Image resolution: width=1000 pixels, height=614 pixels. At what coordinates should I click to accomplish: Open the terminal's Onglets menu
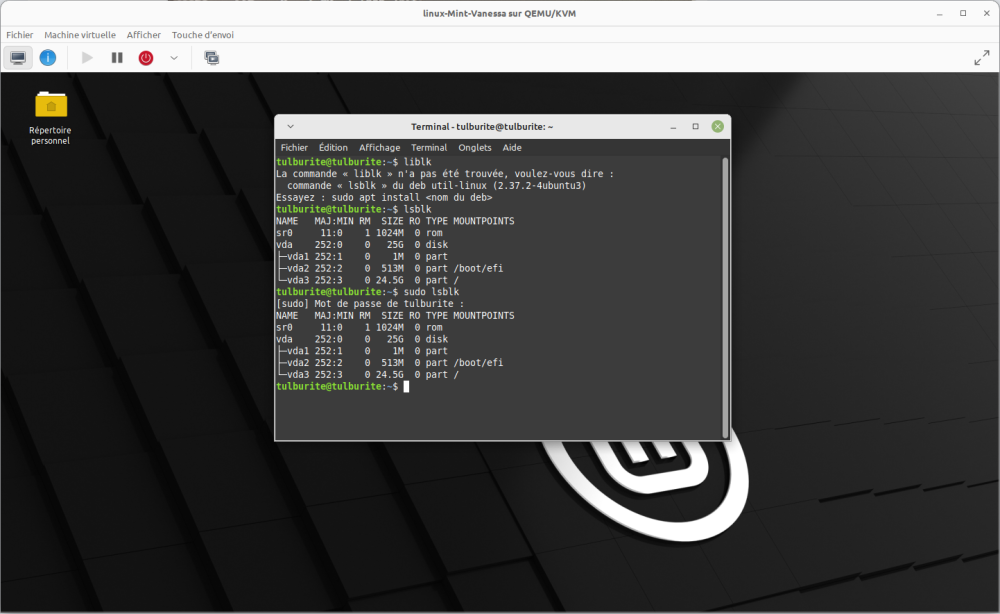coord(475,147)
